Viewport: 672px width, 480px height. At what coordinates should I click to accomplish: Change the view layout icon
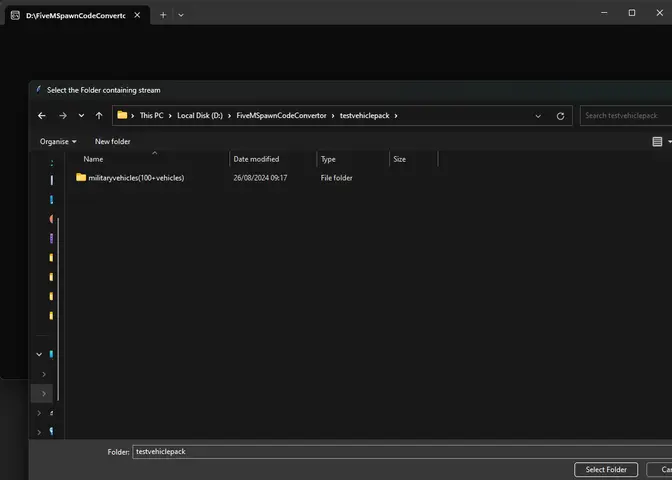pos(657,141)
